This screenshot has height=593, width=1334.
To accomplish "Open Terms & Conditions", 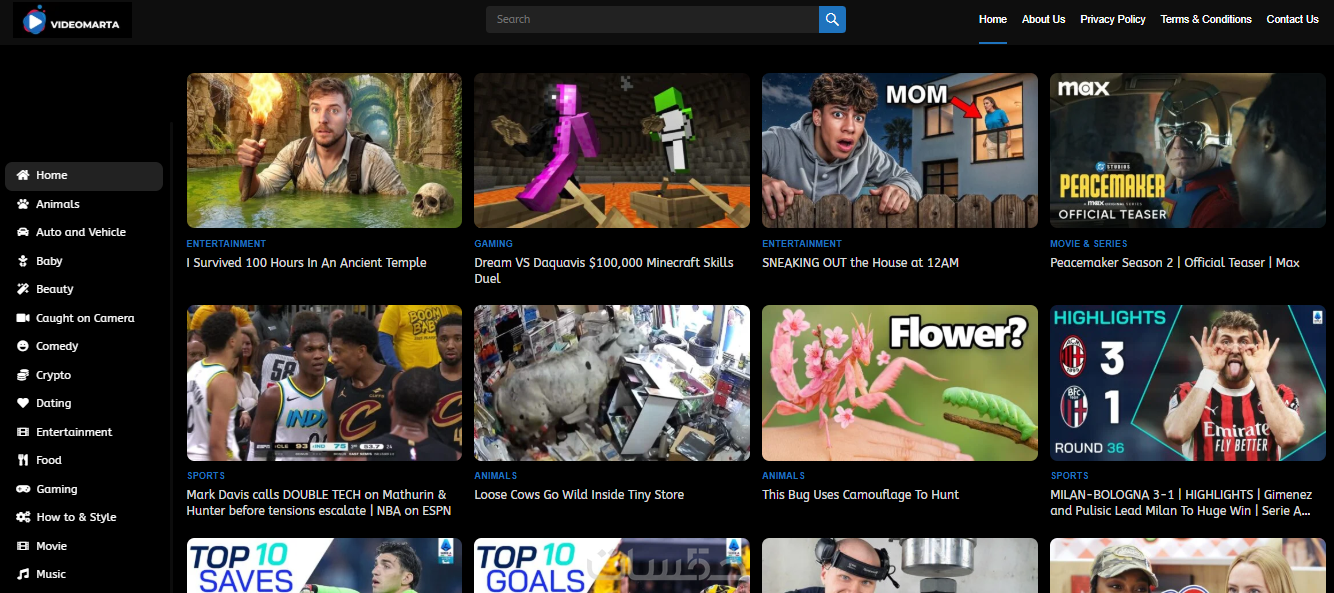I will click(x=1206, y=19).
